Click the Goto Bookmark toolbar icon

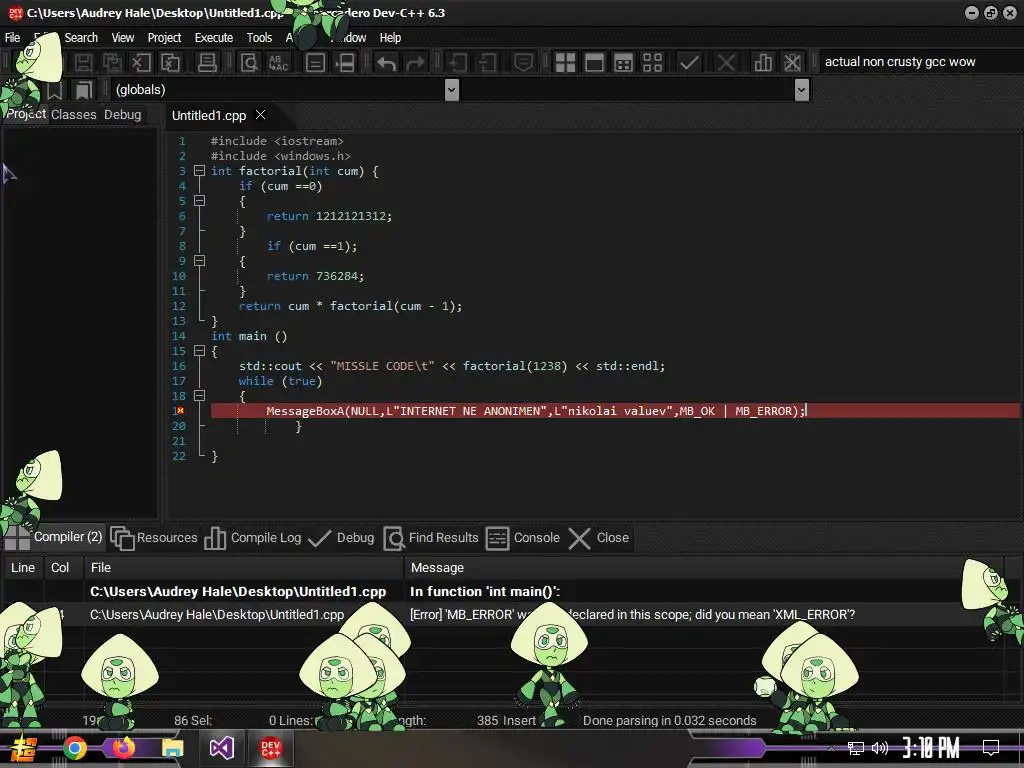[84, 89]
